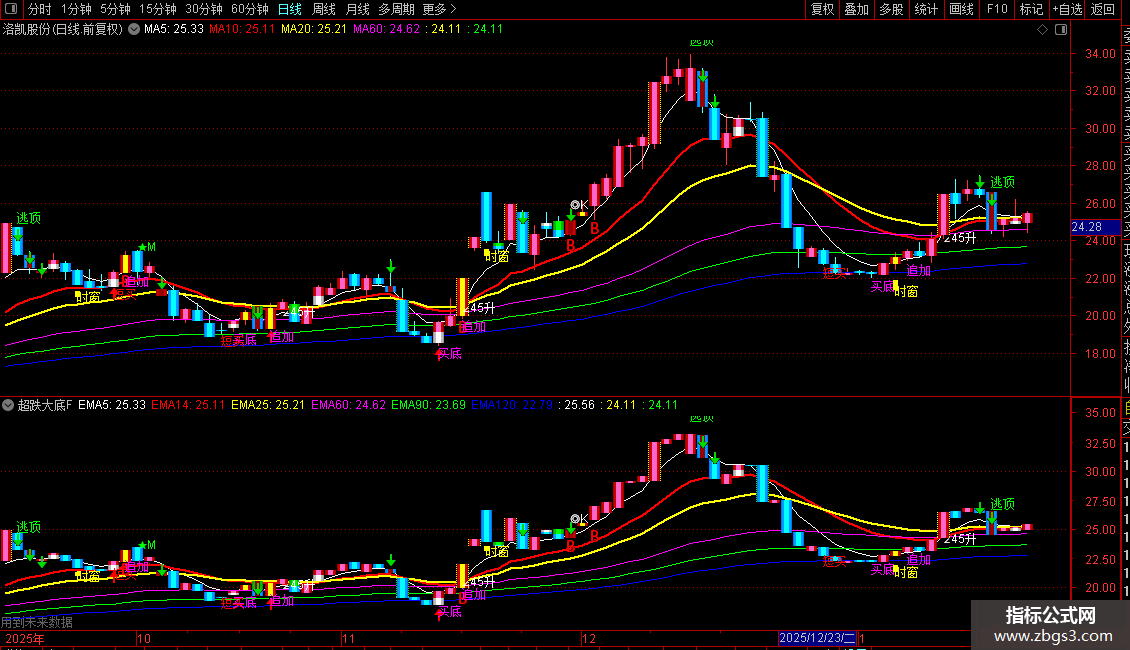Click MA10: 25.11 value label

pyautogui.click(x=242, y=30)
